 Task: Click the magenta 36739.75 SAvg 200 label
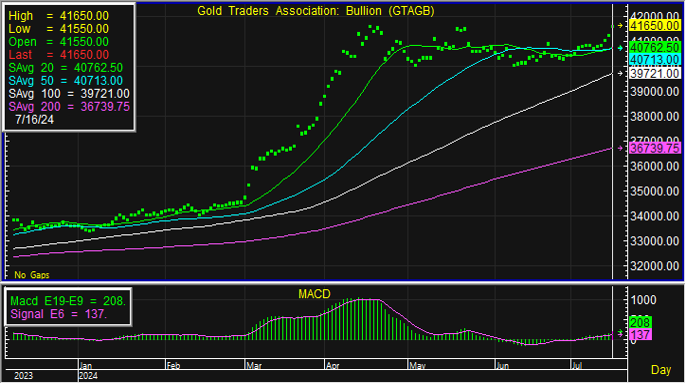coord(654,149)
